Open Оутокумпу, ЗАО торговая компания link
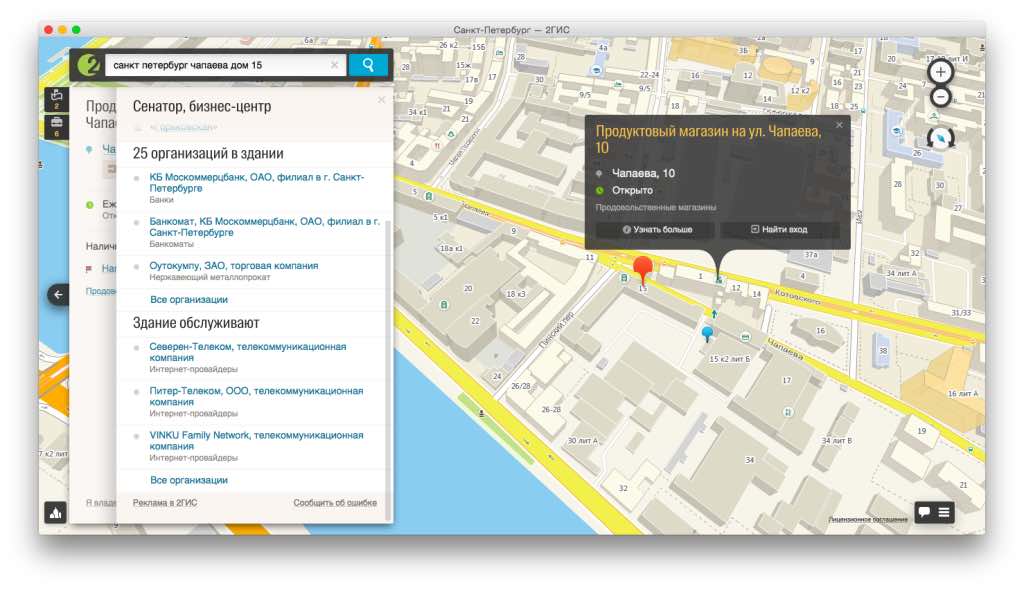This screenshot has height=590, width=1024. (234, 266)
